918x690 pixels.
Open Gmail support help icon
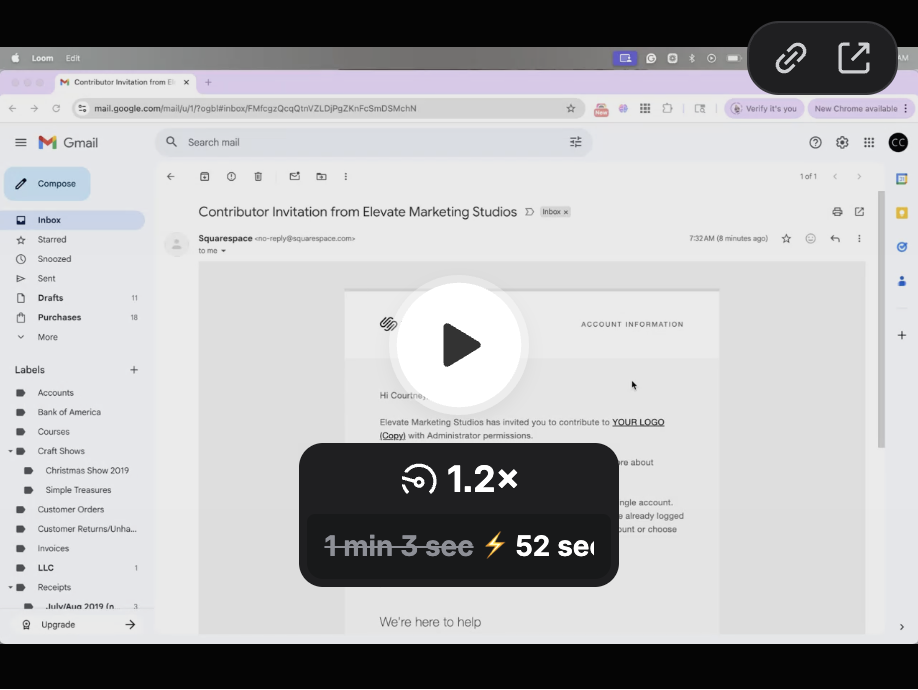point(815,142)
